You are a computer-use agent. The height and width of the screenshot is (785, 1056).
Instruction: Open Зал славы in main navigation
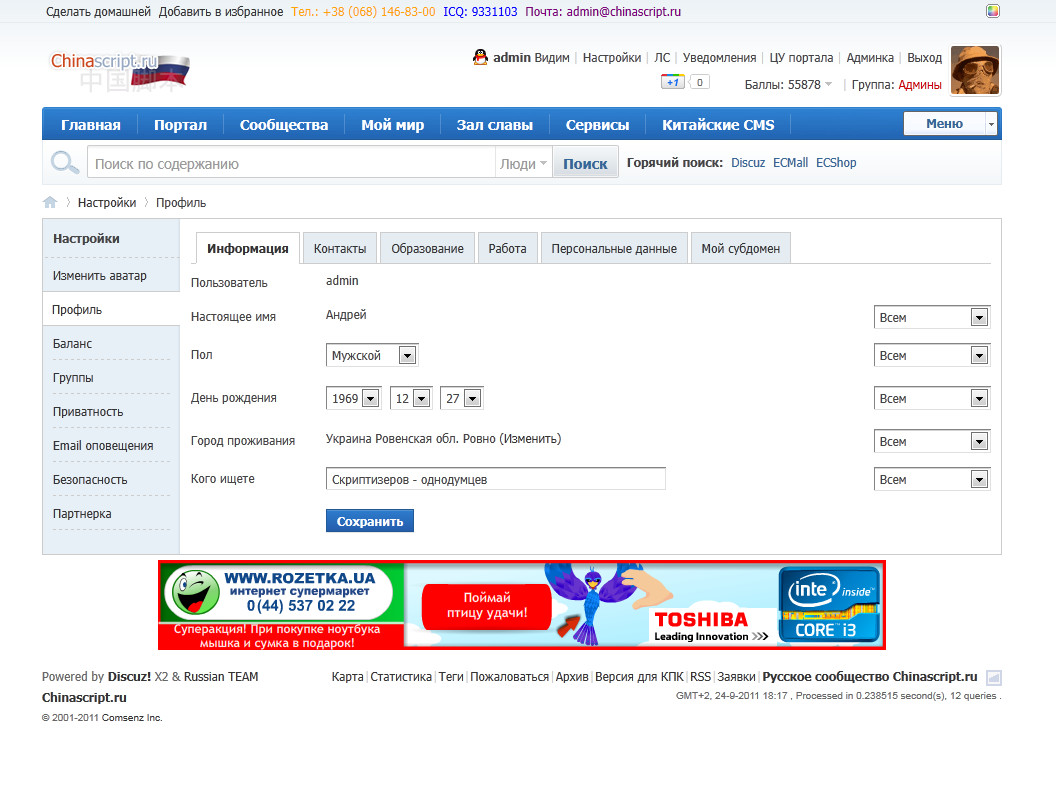pyautogui.click(x=494, y=125)
